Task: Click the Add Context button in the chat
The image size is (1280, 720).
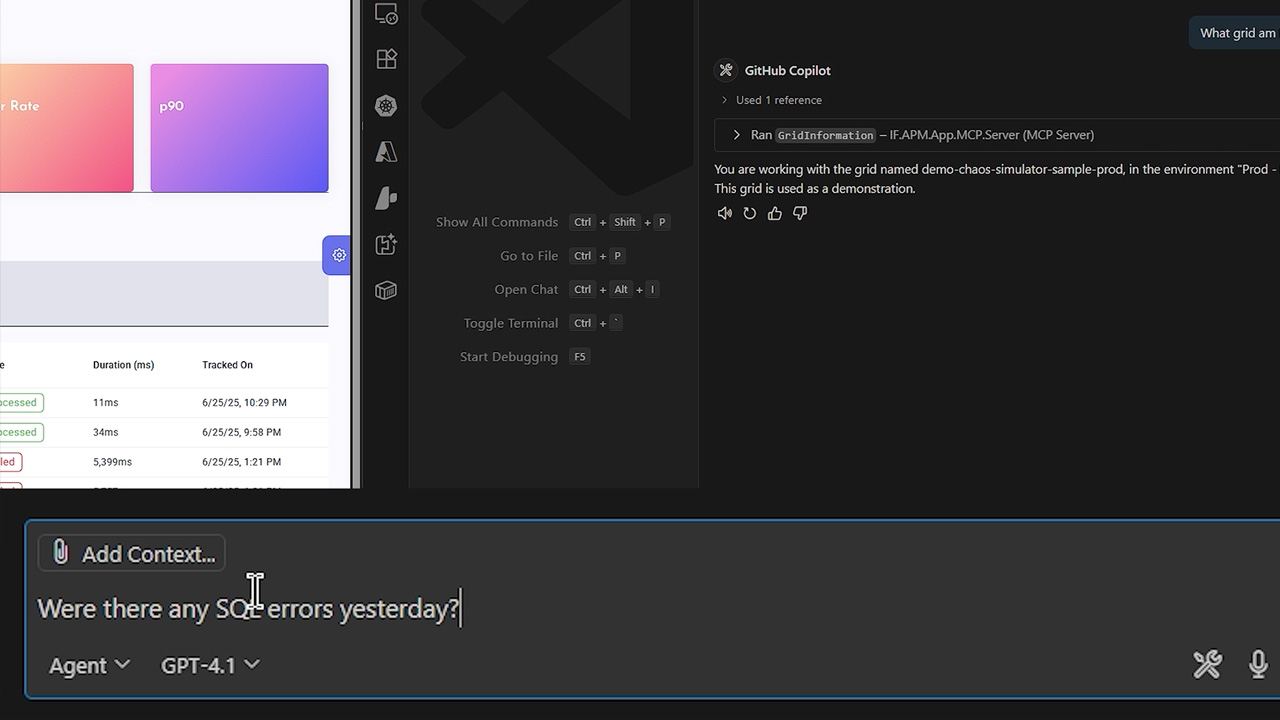Action: 131,553
